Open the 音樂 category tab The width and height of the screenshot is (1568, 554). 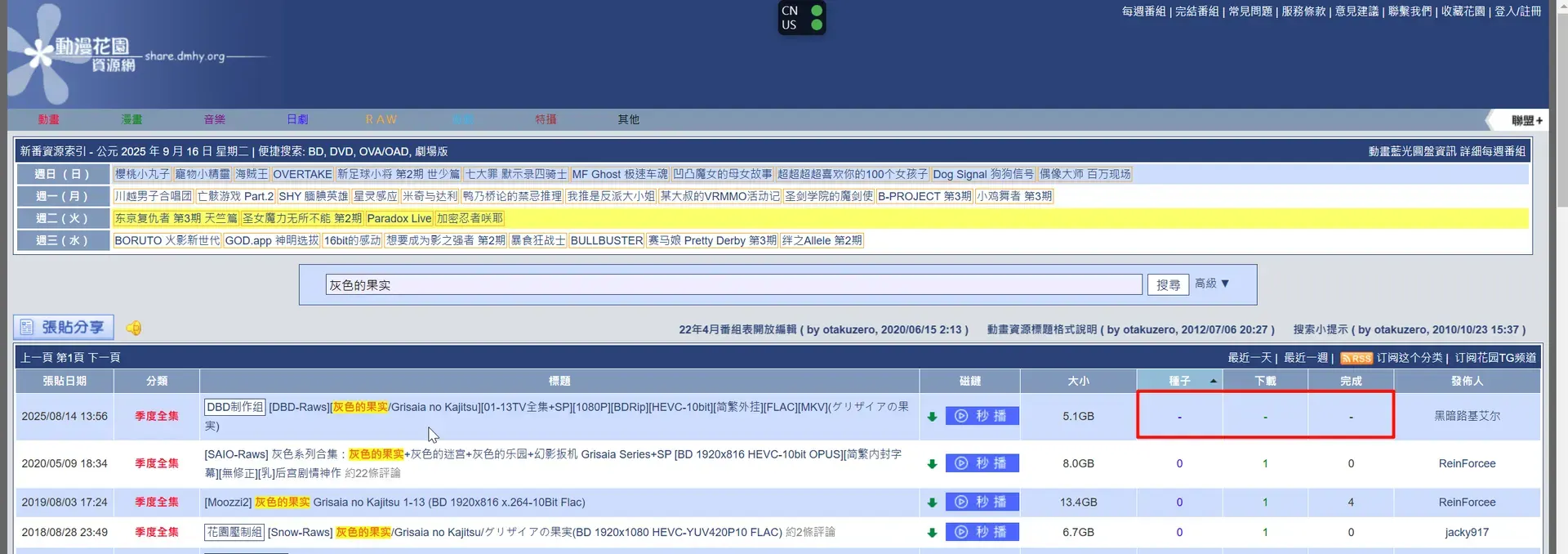coord(215,119)
